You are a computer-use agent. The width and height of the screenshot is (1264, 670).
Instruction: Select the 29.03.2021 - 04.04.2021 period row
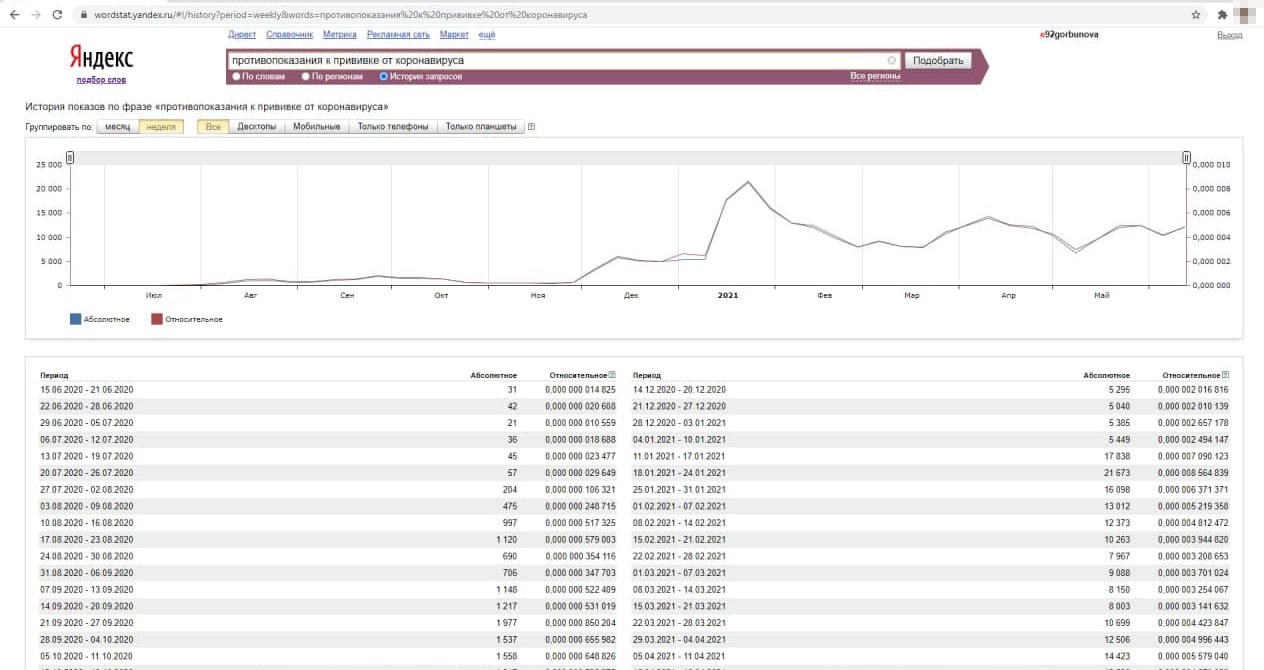point(931,640)
